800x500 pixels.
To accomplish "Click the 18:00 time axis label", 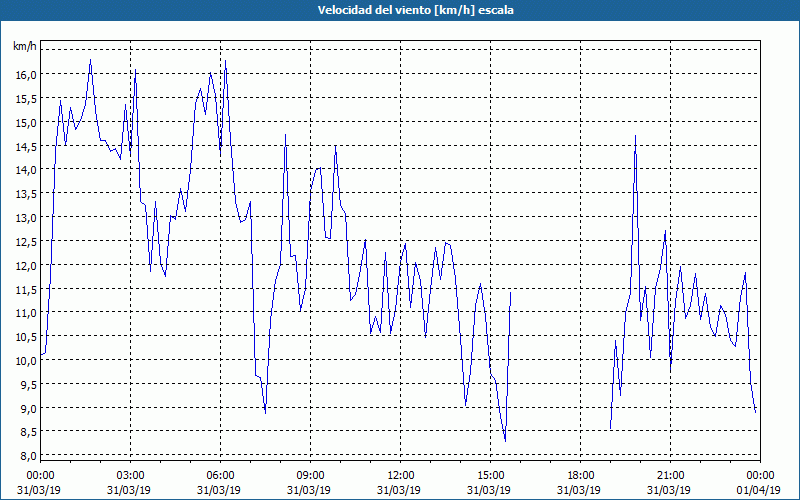I will click(581, 476).
